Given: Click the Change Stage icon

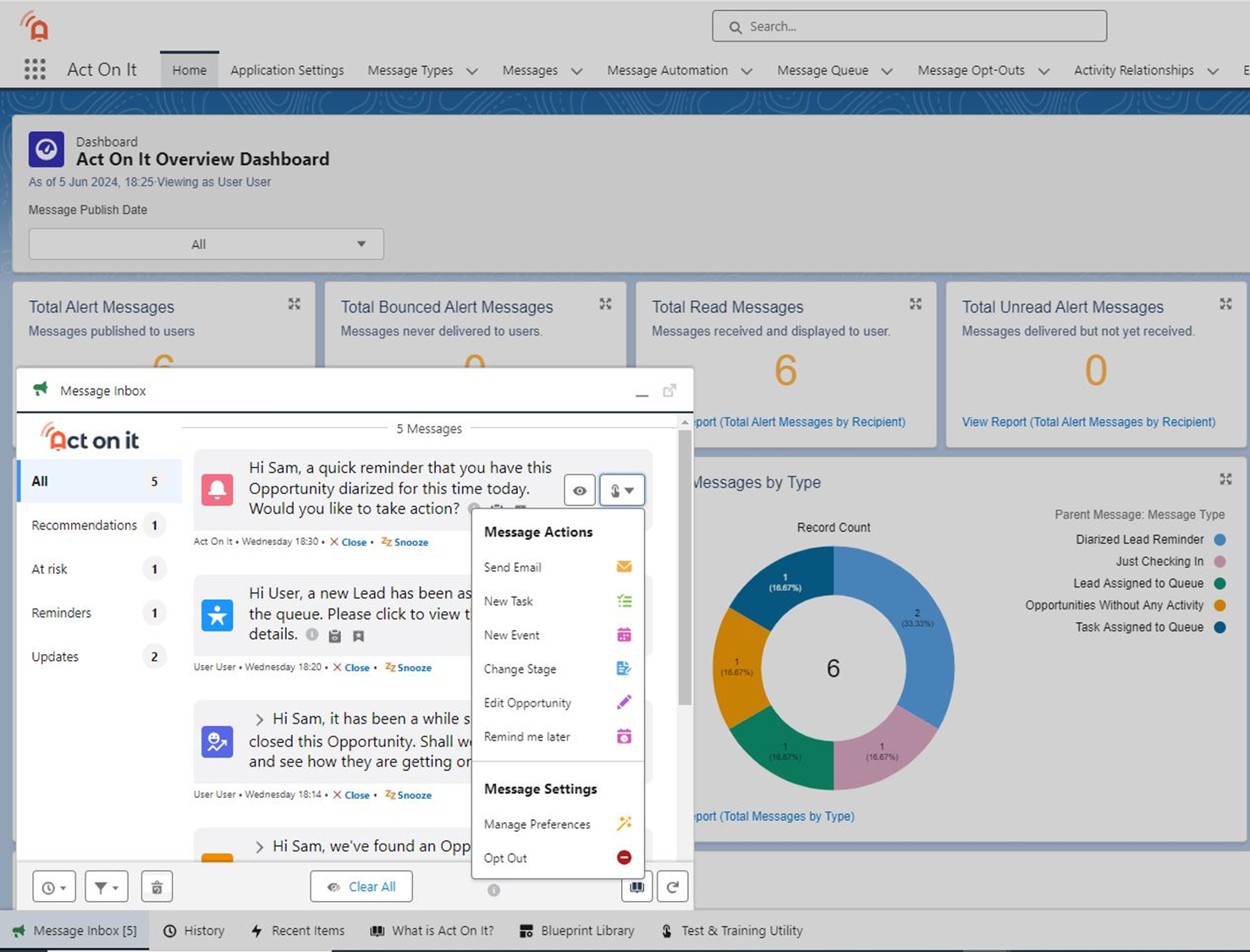Looking at the screenshot, I should tap(624, 669).
